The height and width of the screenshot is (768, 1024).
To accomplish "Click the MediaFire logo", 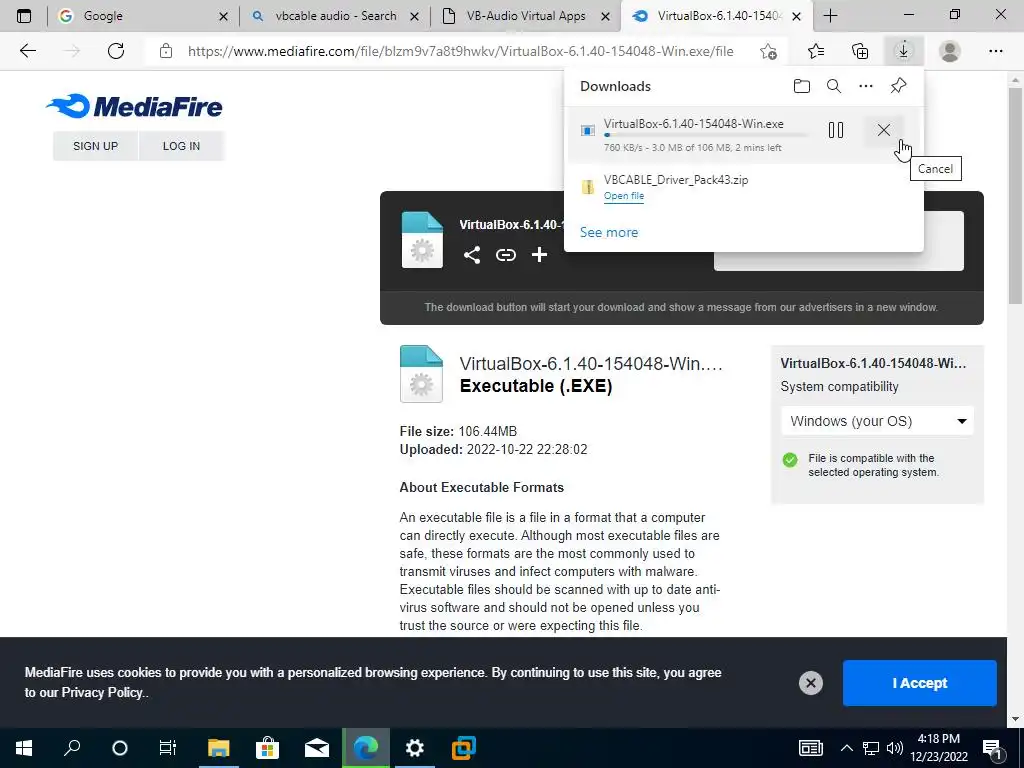I will coord(135,106).
